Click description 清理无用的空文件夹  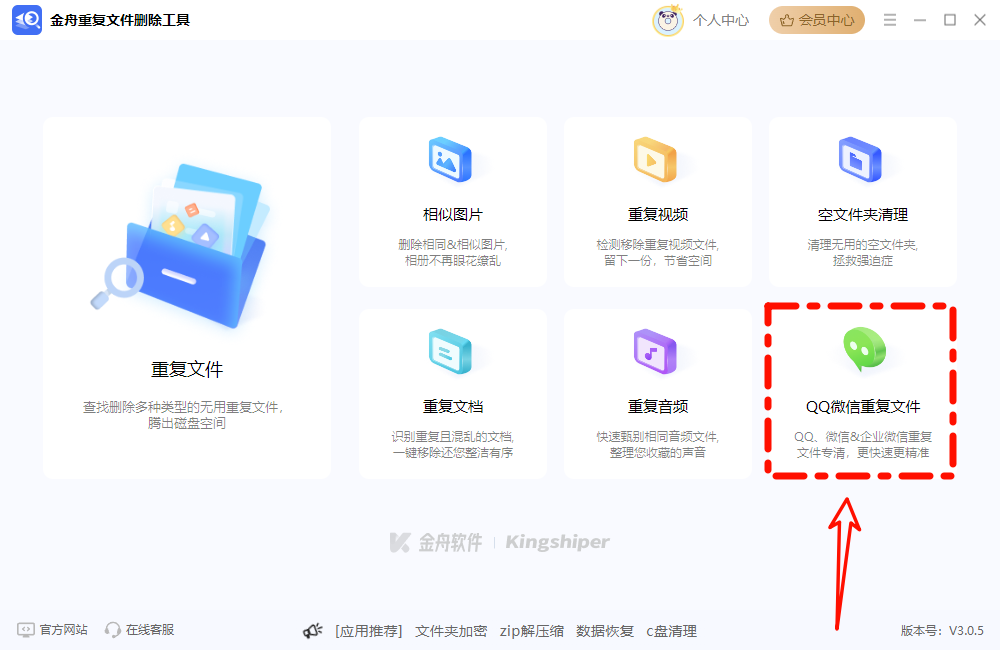[862, 244]
